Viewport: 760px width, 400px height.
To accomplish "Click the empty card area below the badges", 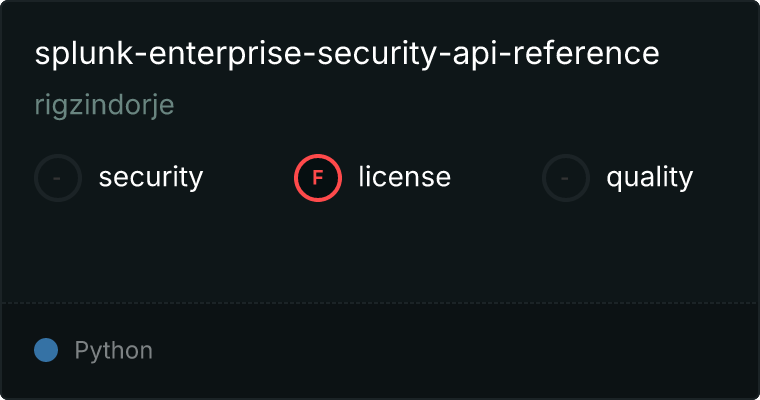I will [x=380, y=250].
